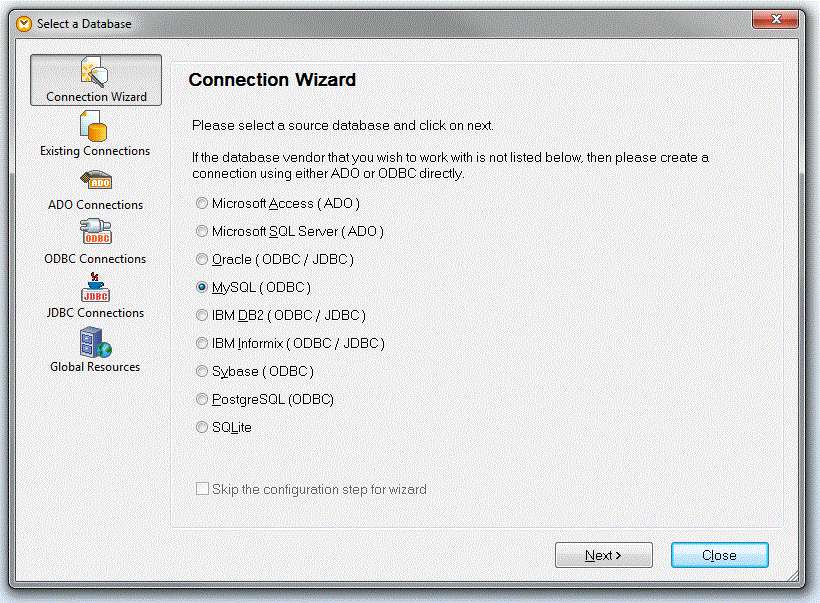
Task: Open the Global Resources icon
Action: [95, 342]
